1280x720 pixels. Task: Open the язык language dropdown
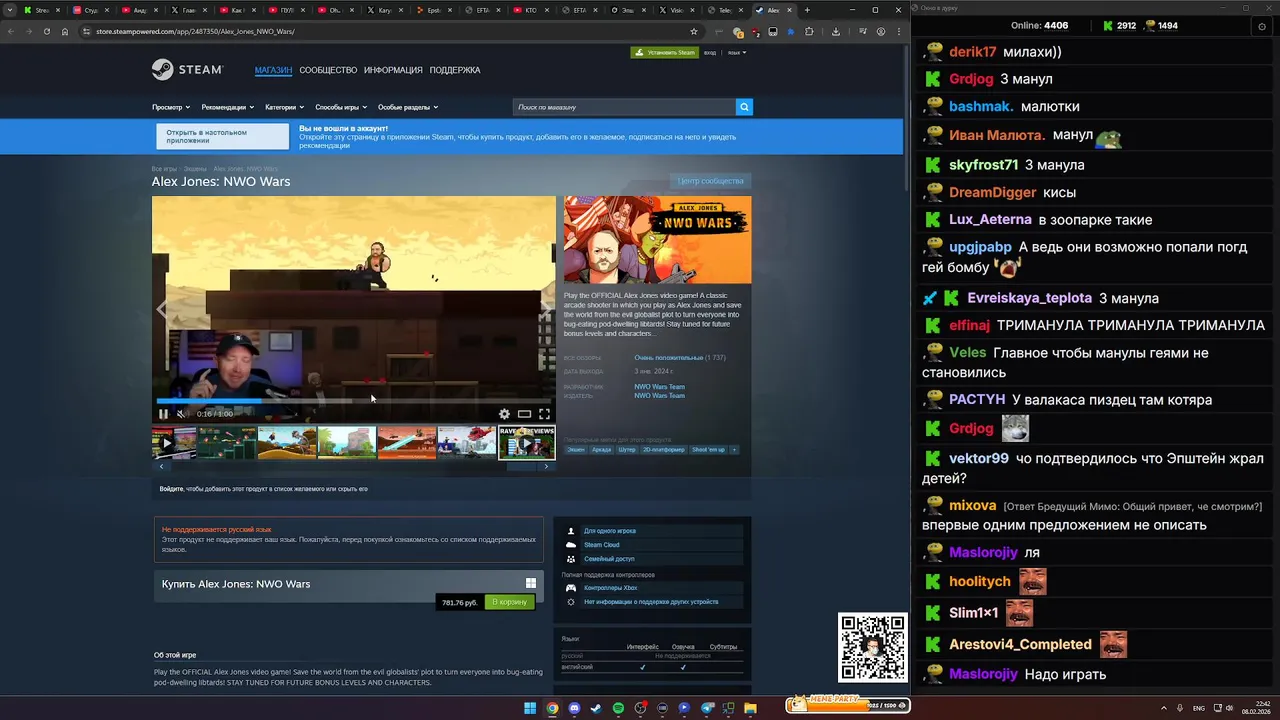pyautogui.click(x=737, y=52)
